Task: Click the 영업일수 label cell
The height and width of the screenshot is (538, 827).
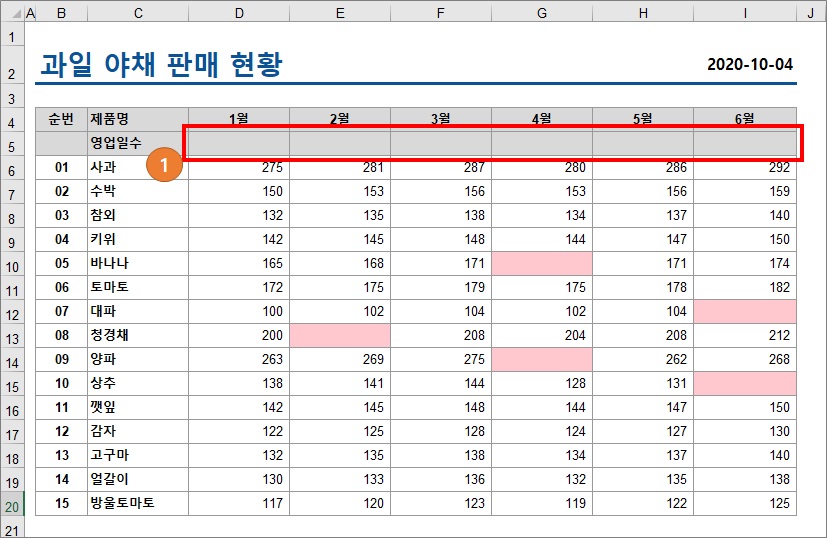Action: [x=138, y=143]
